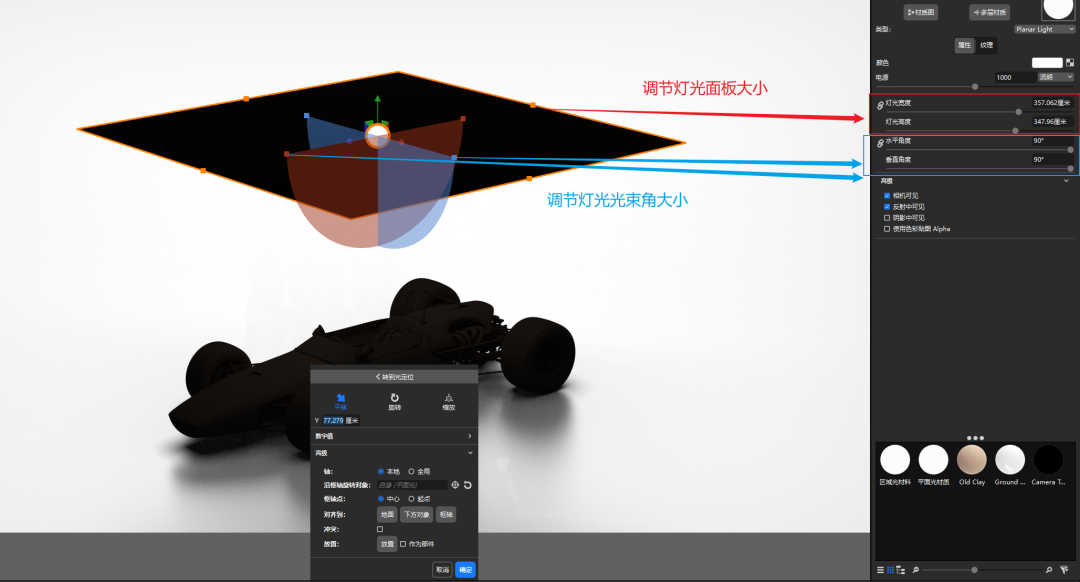Click the zoom-out magnifier for thumbnails
The height and width of the screenshot is (582, 1080).
pos(915,570)
